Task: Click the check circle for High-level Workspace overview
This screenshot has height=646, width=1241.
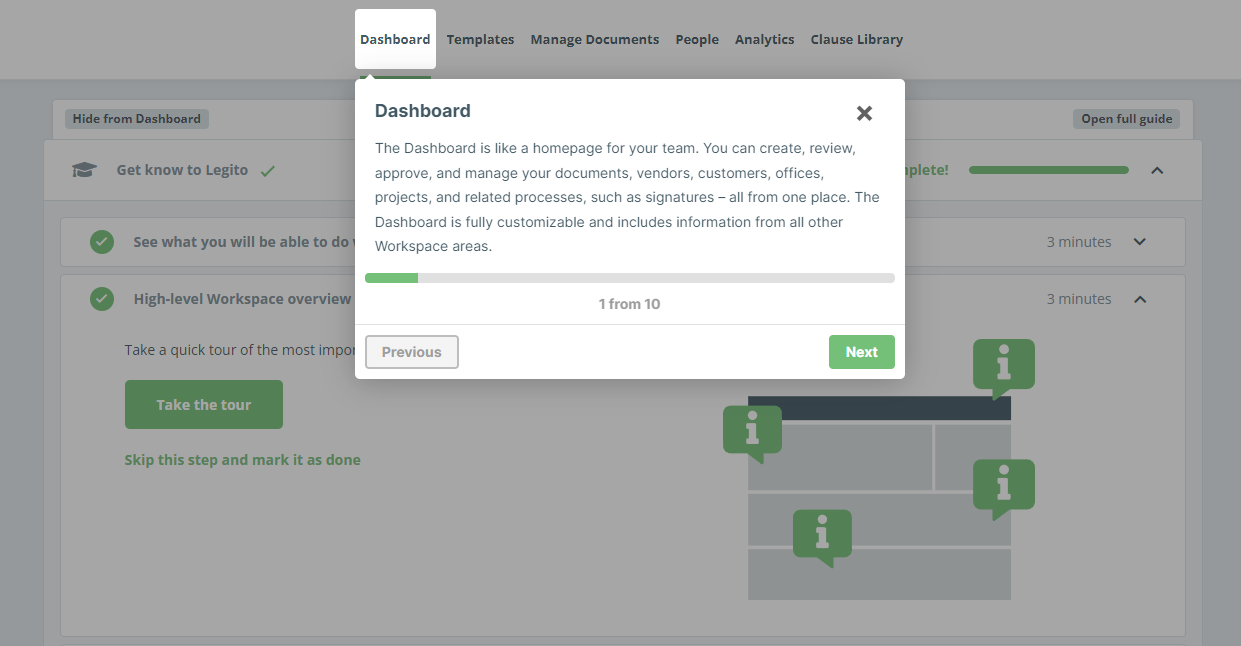Action: coord(102,299)
